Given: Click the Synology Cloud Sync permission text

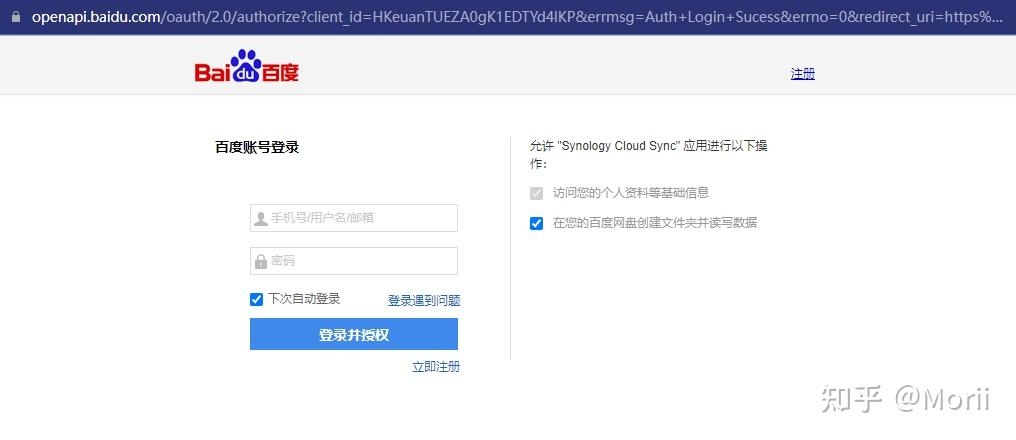Looking at the screenshot, I should 649,154.
